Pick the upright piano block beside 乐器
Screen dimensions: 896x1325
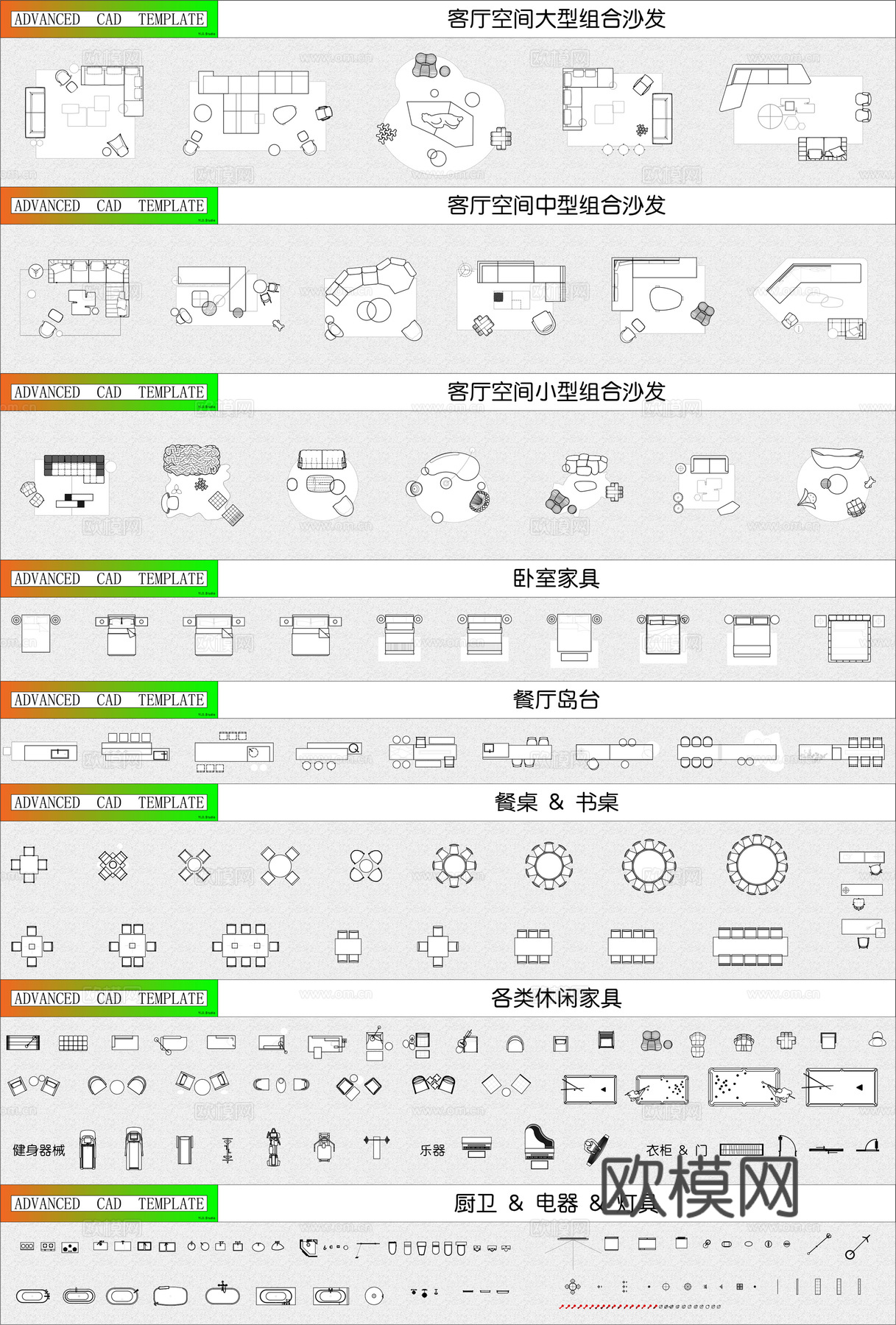coord(476,1148)
